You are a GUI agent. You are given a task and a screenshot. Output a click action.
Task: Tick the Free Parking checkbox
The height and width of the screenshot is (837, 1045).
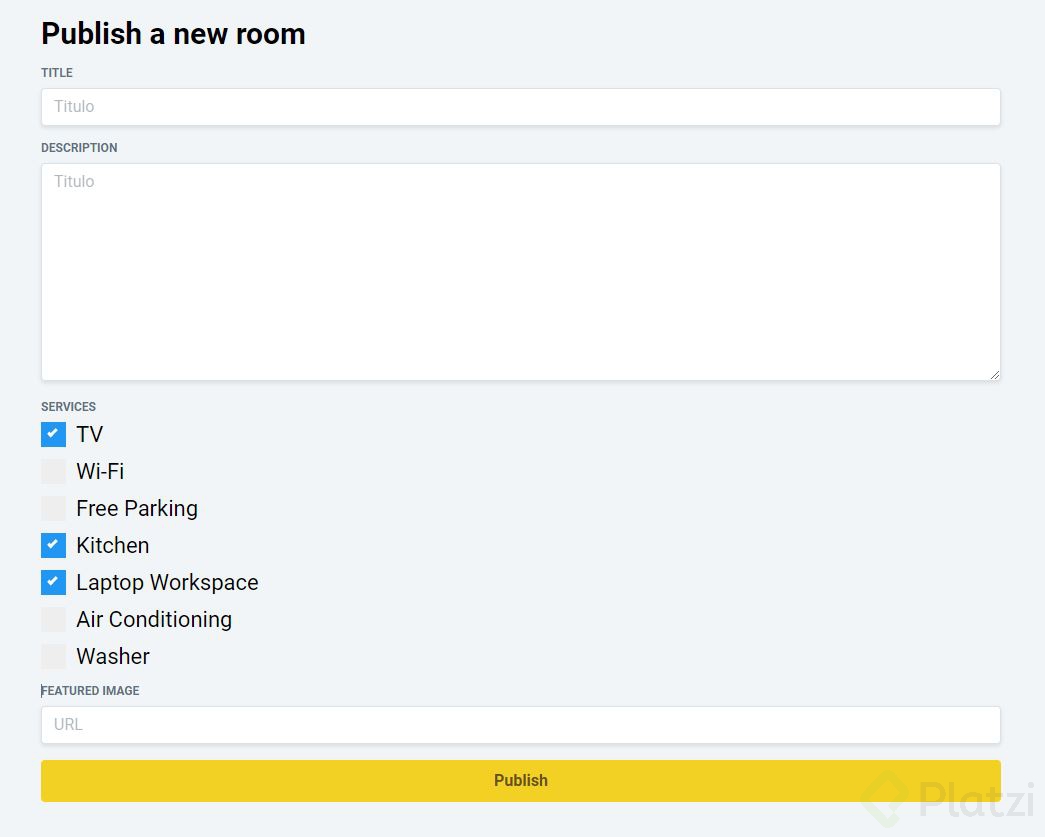53,508
